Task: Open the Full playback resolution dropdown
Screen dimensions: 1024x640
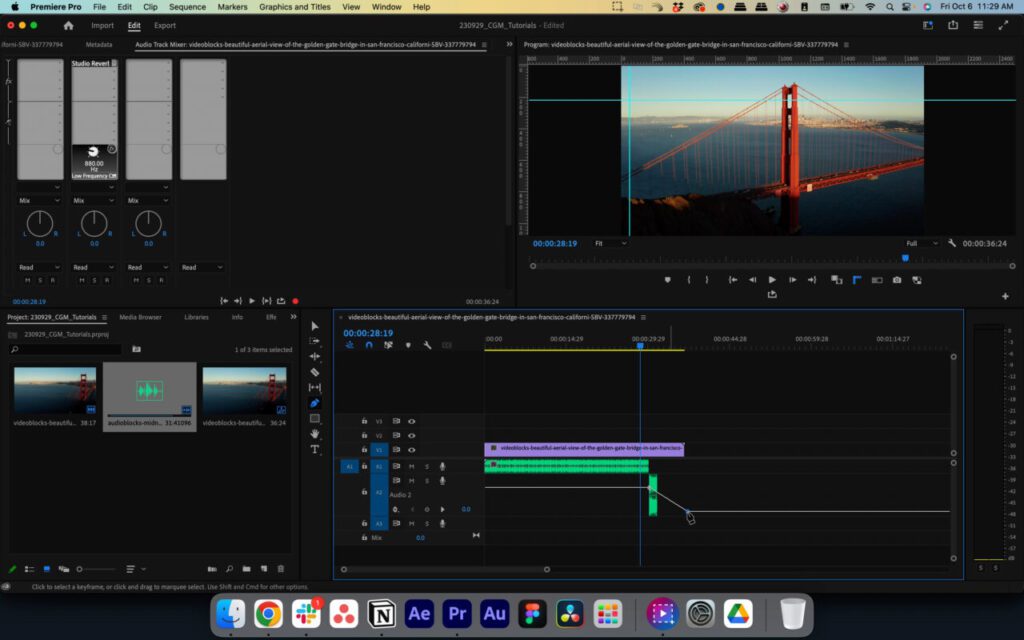Action: coord(922,243)
